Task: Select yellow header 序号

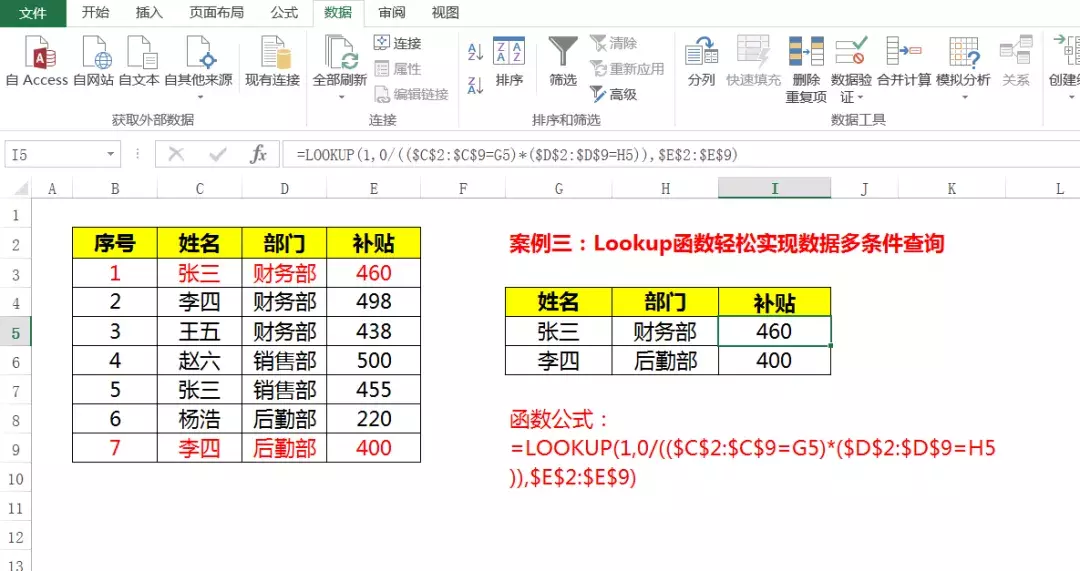Action: (x=115, y=243)
